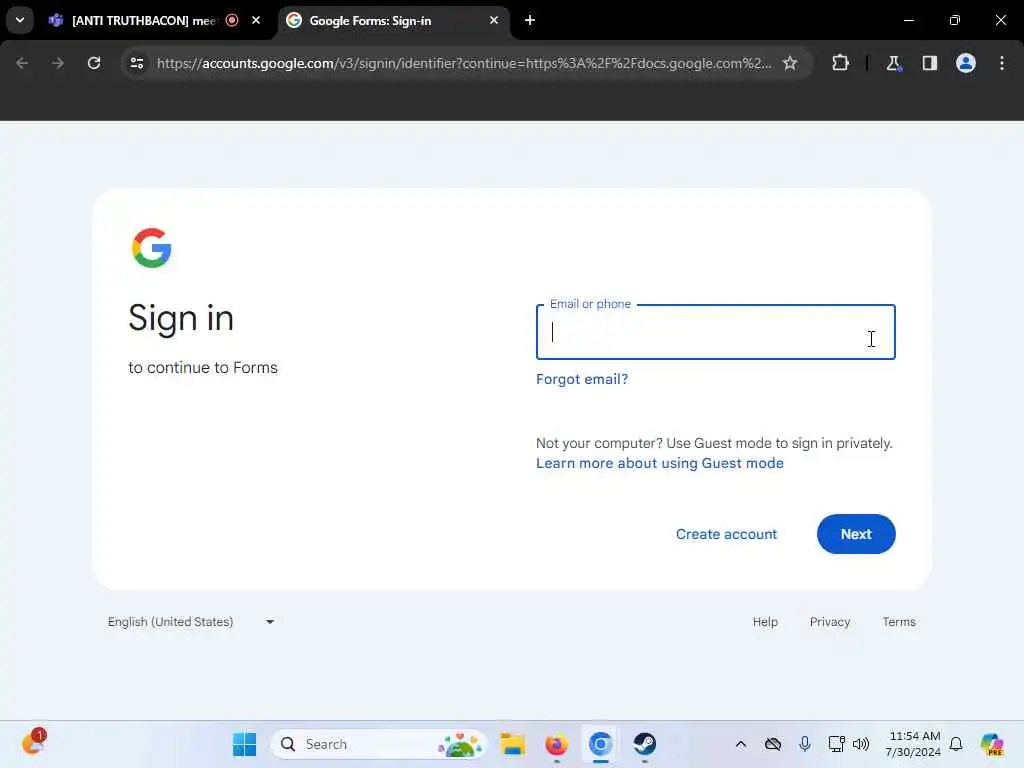The height and width of the screenshot is (768, 1024).
Task: Open the Help link
Action: pyautogui.click(x=765, y=622)
